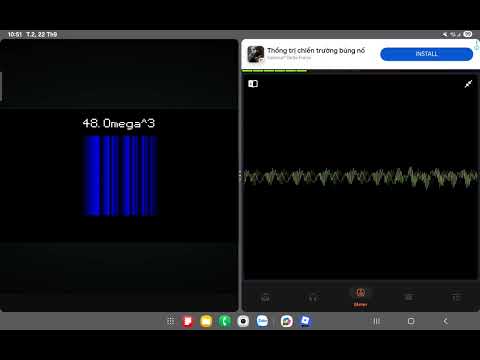Tap the clock time in status bar
Viewport: 480px width, 360px height.
point(15,34)
